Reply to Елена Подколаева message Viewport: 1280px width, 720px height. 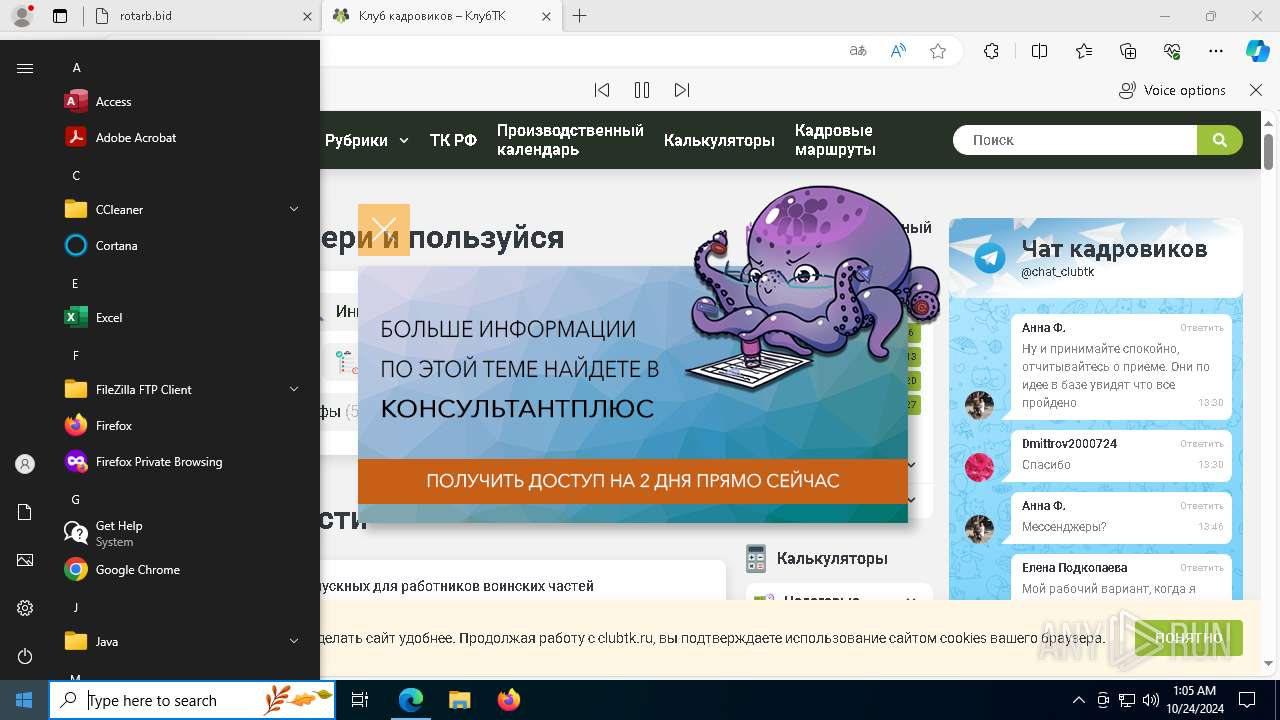1201,567
